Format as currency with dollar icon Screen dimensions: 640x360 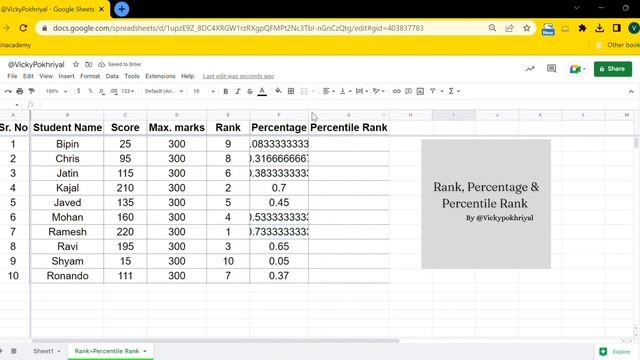78,91
